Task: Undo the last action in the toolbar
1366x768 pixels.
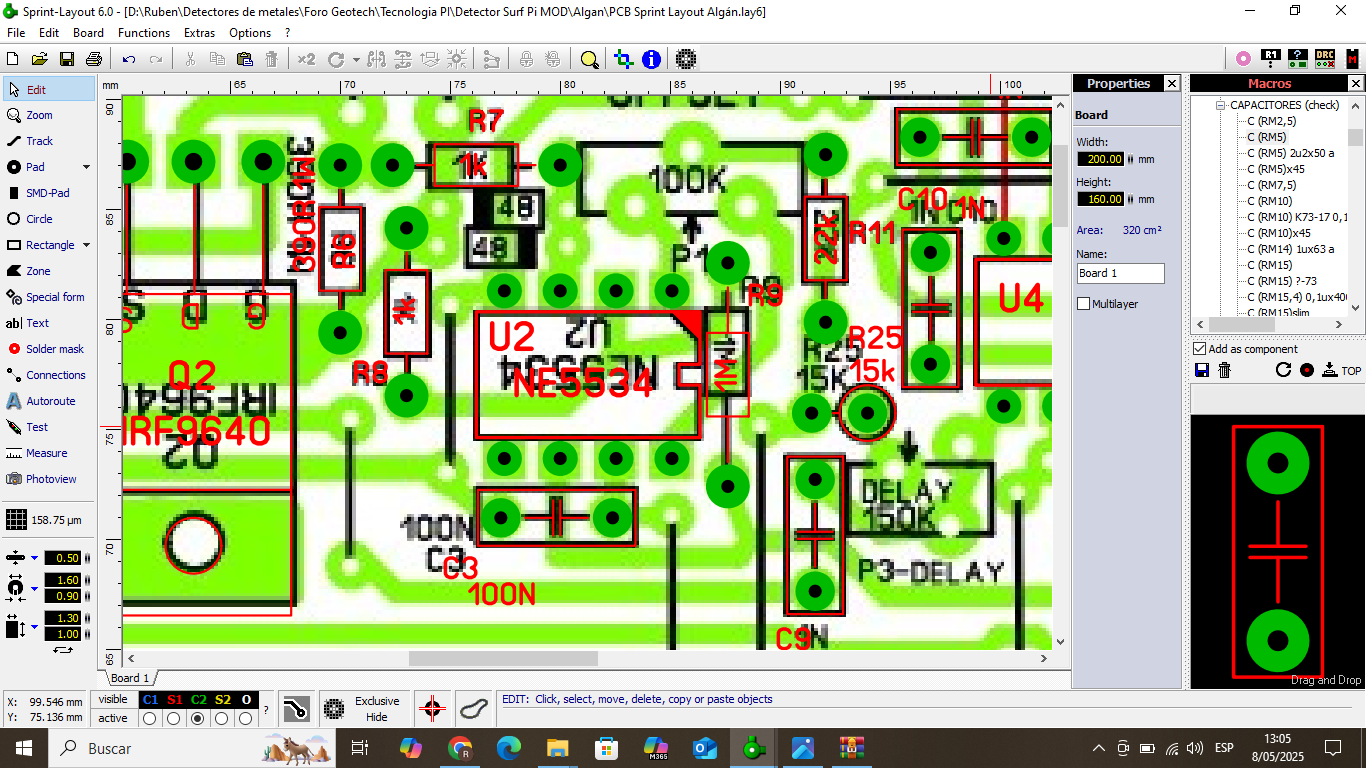Action: tap(129, 59)
